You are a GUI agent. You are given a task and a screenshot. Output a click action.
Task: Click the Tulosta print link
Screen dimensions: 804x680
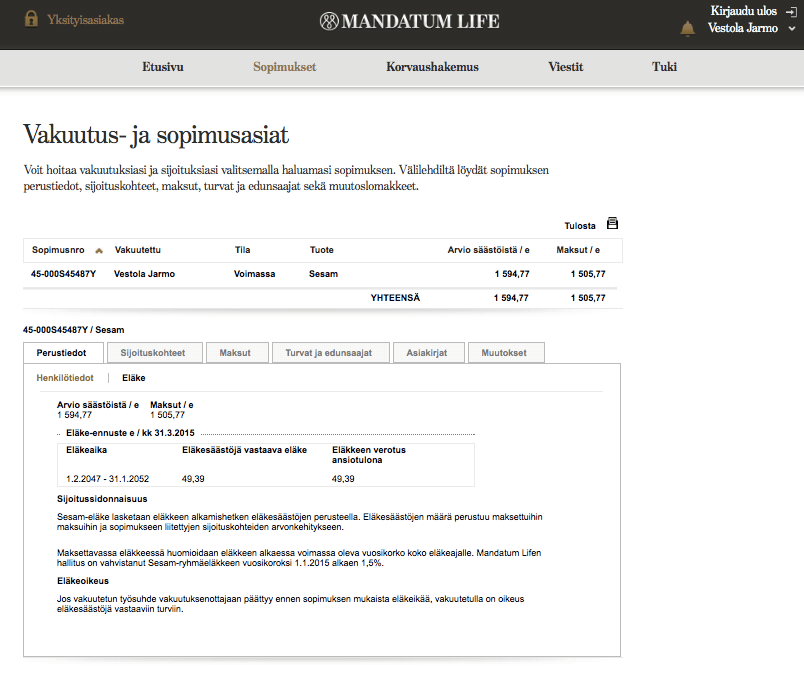580,226
